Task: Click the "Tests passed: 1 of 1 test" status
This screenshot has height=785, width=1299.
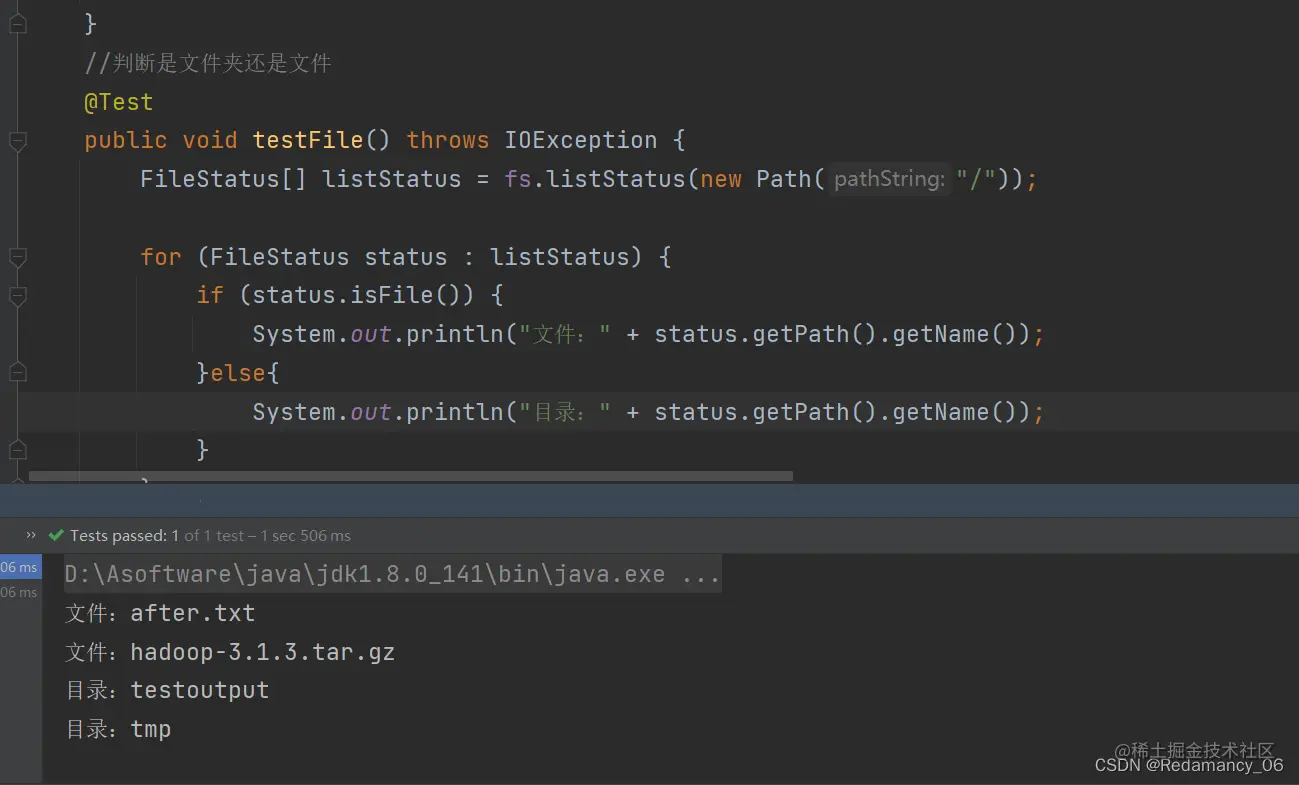Action: click(x=157, y=536)
